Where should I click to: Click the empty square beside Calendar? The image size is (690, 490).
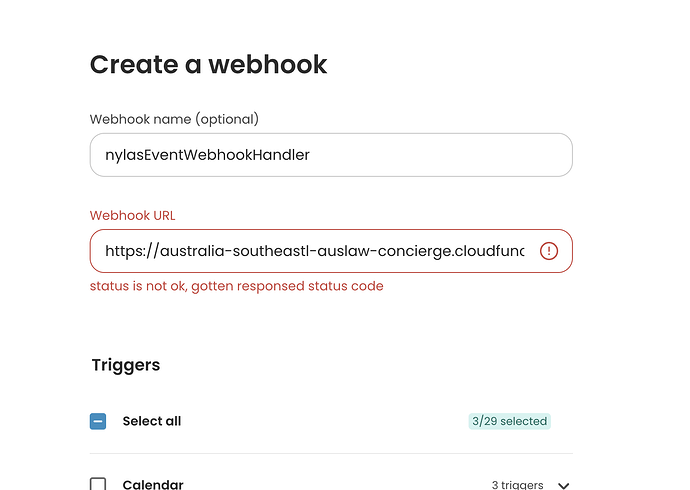[x=98, y=484]
